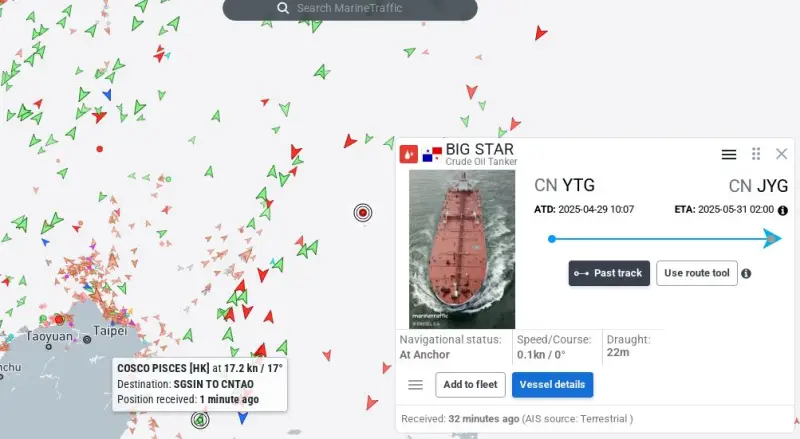Click the Past track button

(x=609, y=273)
